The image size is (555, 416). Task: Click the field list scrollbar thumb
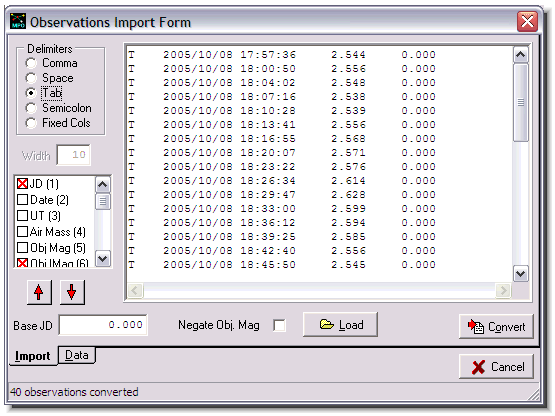[x=103, y=201]
